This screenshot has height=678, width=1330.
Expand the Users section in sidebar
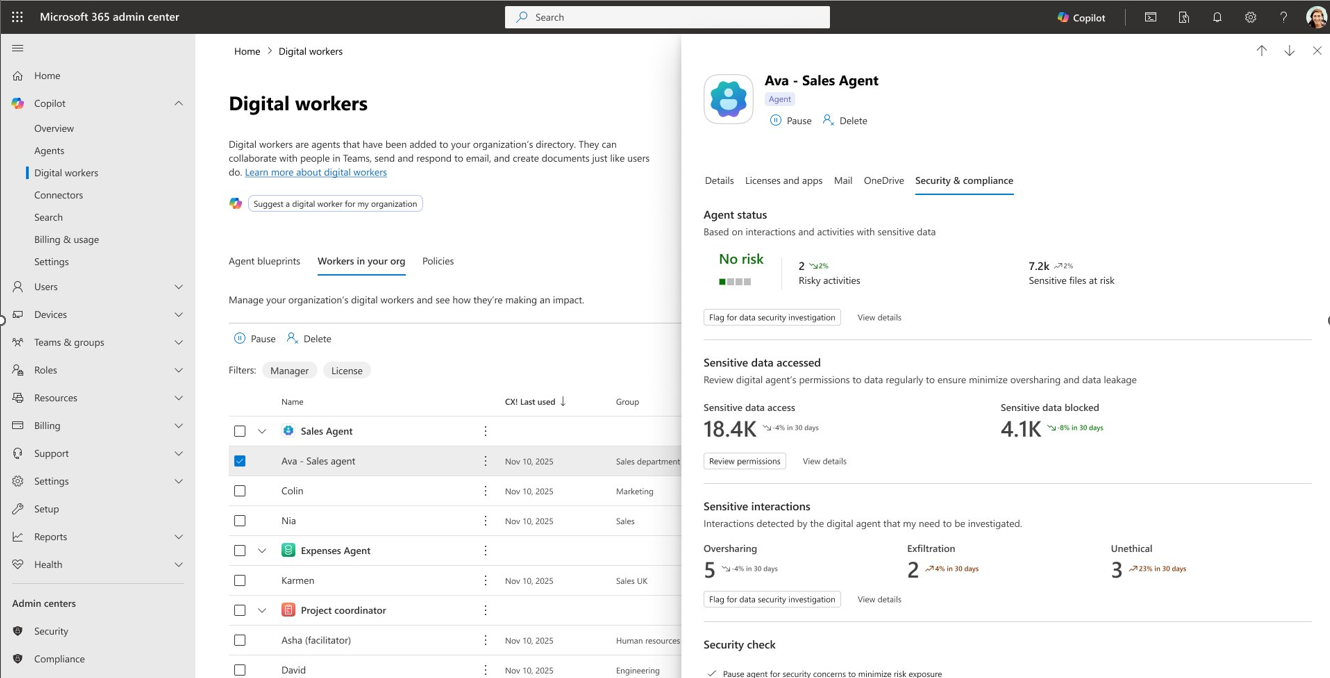[x=178, y=287]
